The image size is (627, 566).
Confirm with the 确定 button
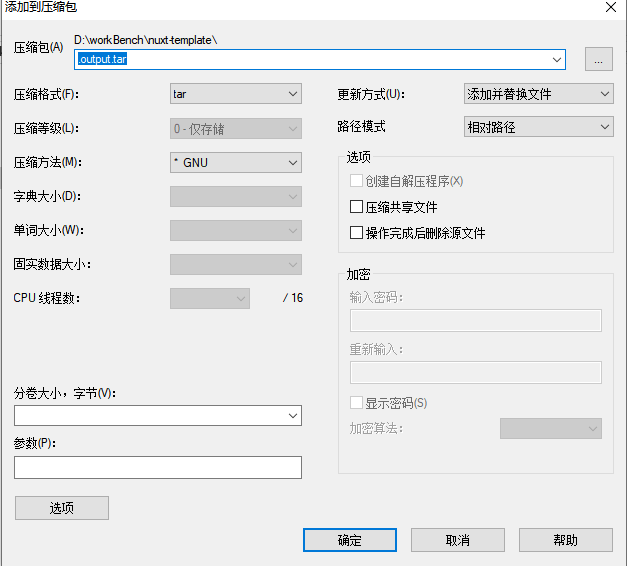tap(349, 540)
